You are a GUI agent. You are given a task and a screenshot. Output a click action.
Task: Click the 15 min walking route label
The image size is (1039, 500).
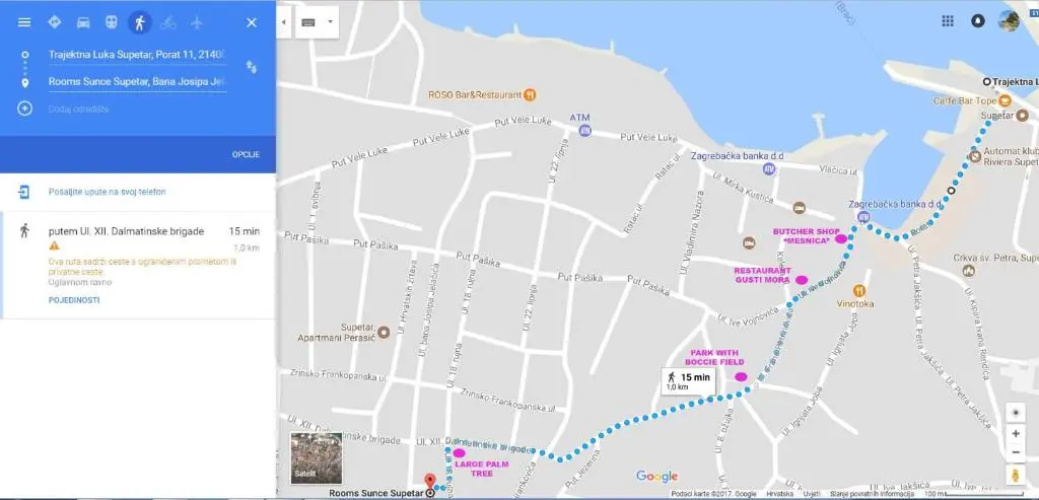(x=688, y=381)
